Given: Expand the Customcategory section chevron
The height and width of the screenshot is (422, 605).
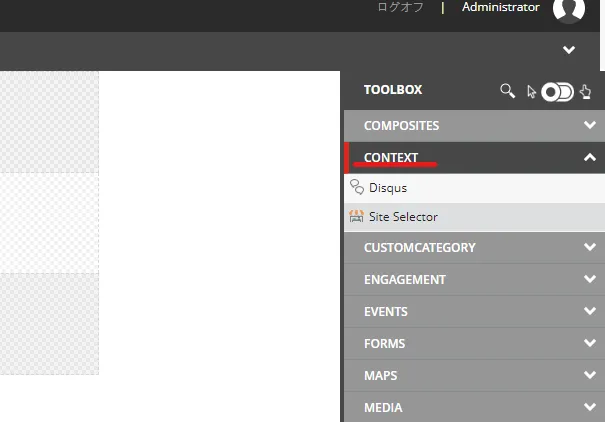Looking at the screenshot, I should 590,247.
